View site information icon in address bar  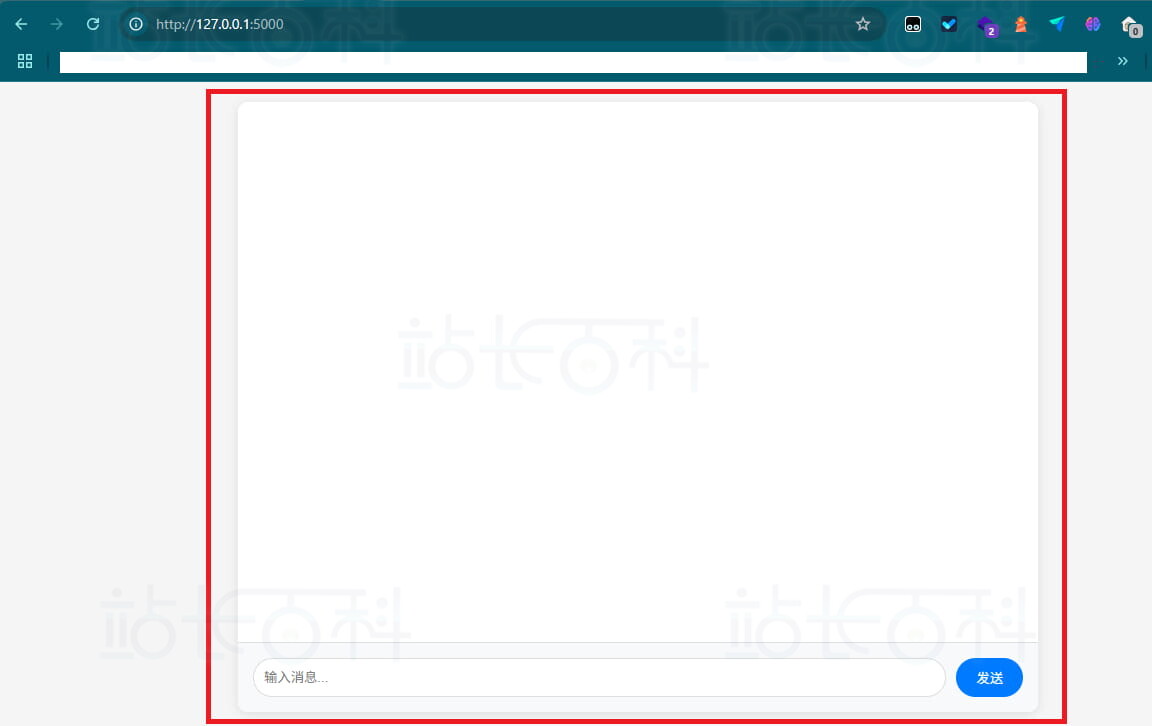pos(136,24)
